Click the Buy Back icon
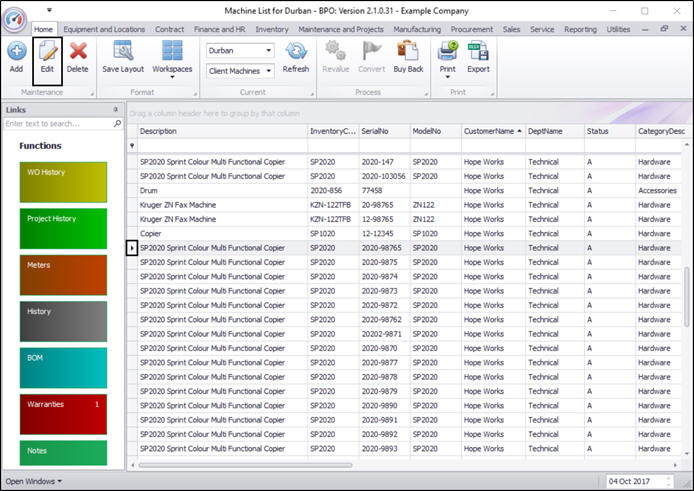The height and width of the screenshot is (491, 694). tap(408, 56)
